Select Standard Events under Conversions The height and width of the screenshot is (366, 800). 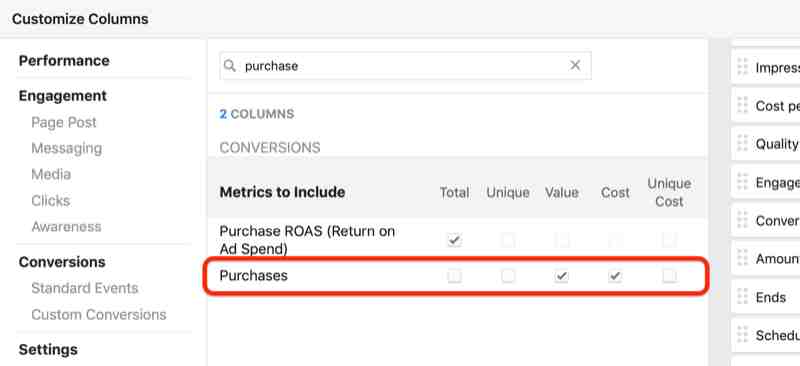tap(85, 288)
